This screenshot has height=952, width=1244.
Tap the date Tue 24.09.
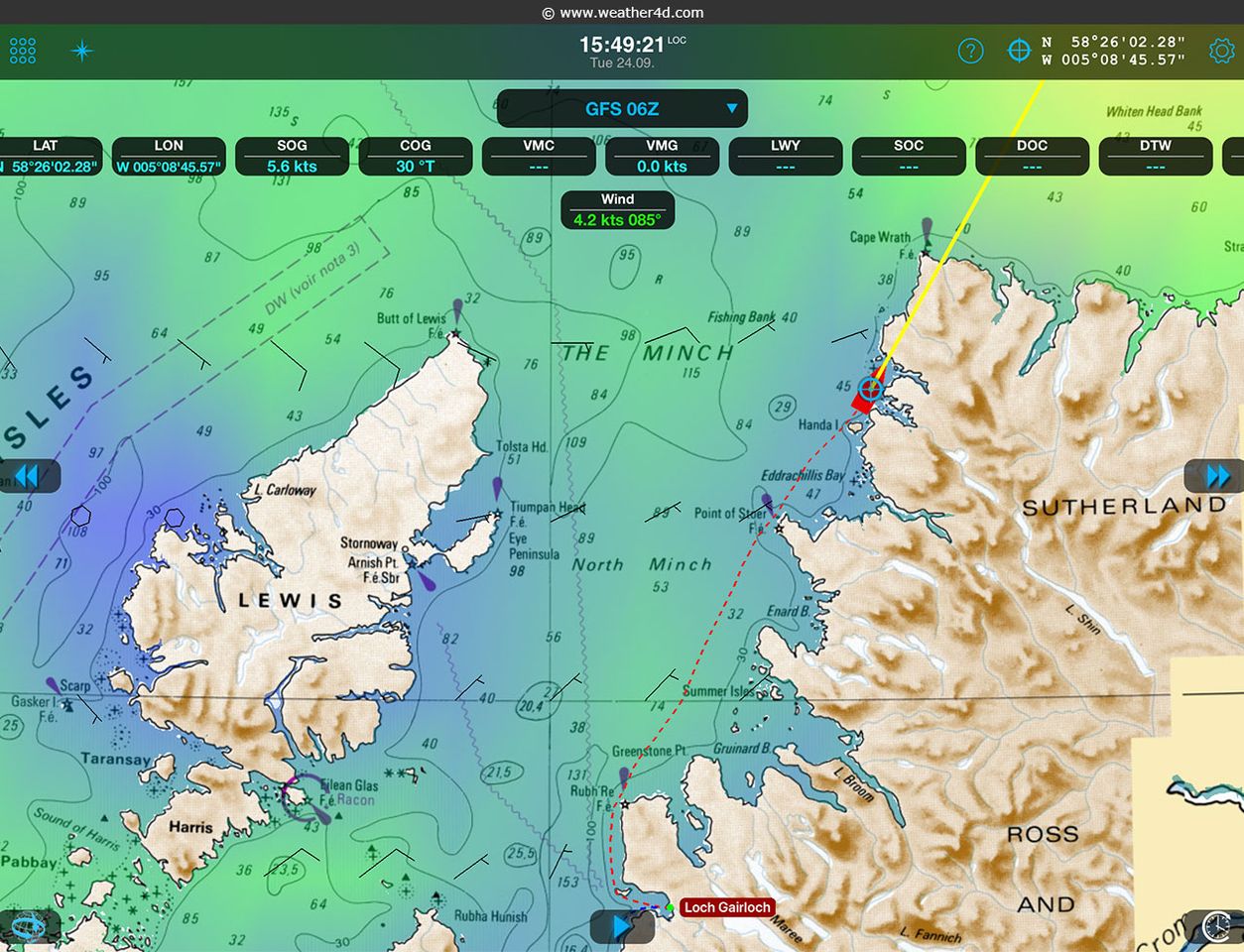(x=622, y=63)
